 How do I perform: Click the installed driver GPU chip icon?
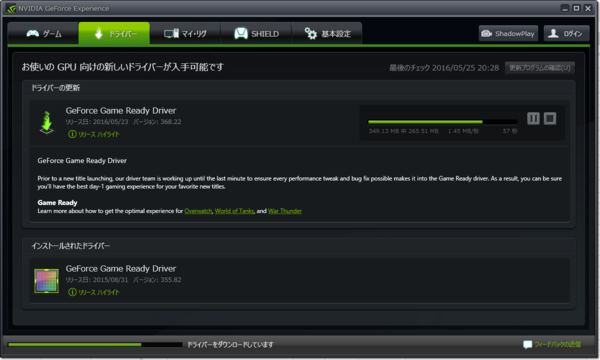(x=46, y=281)
